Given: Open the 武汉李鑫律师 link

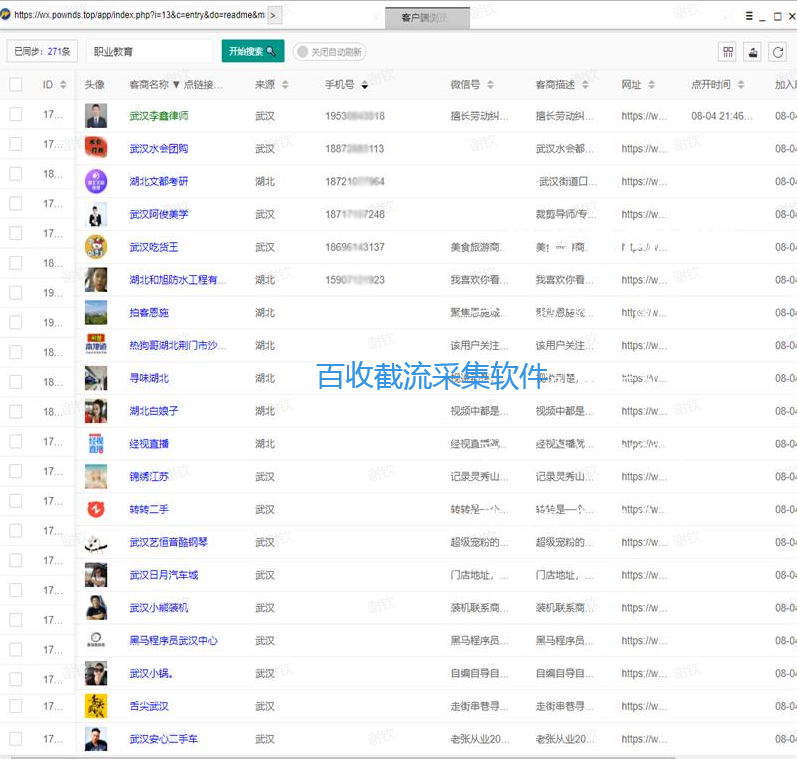Looking at the screenshot, I should (x=159, y=116).
